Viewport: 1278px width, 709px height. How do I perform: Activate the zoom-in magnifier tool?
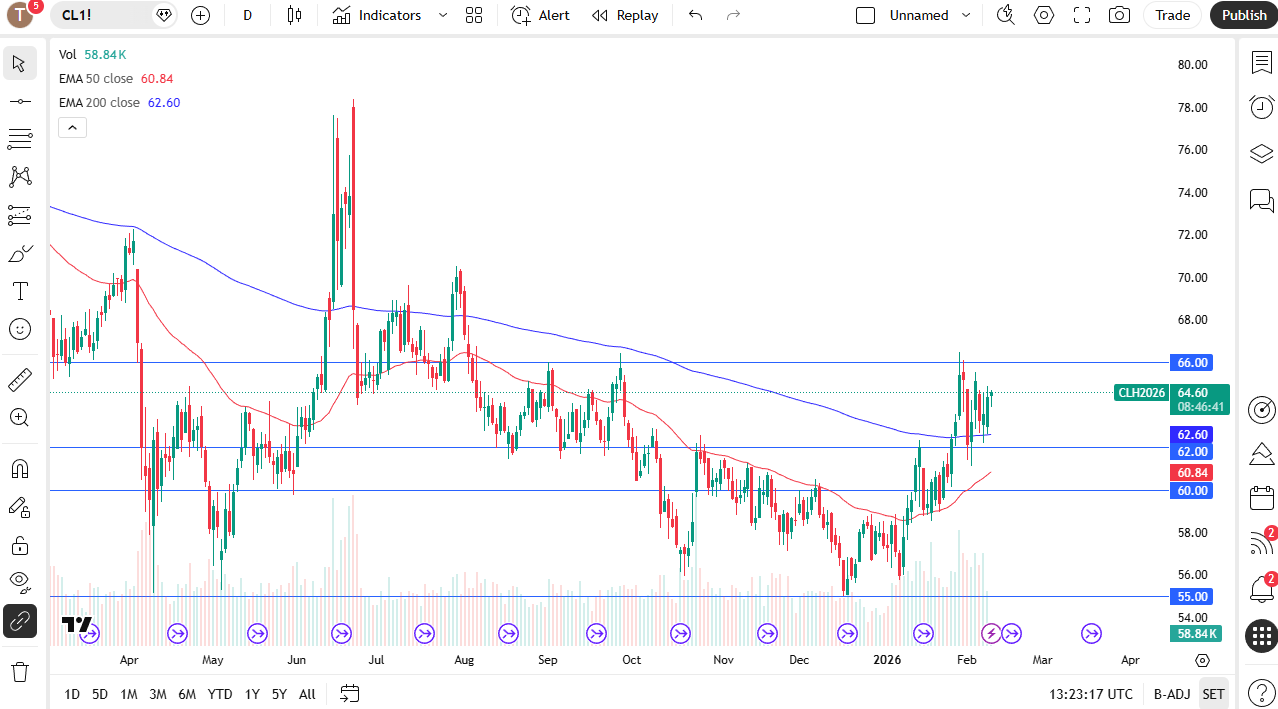(20, 418)
